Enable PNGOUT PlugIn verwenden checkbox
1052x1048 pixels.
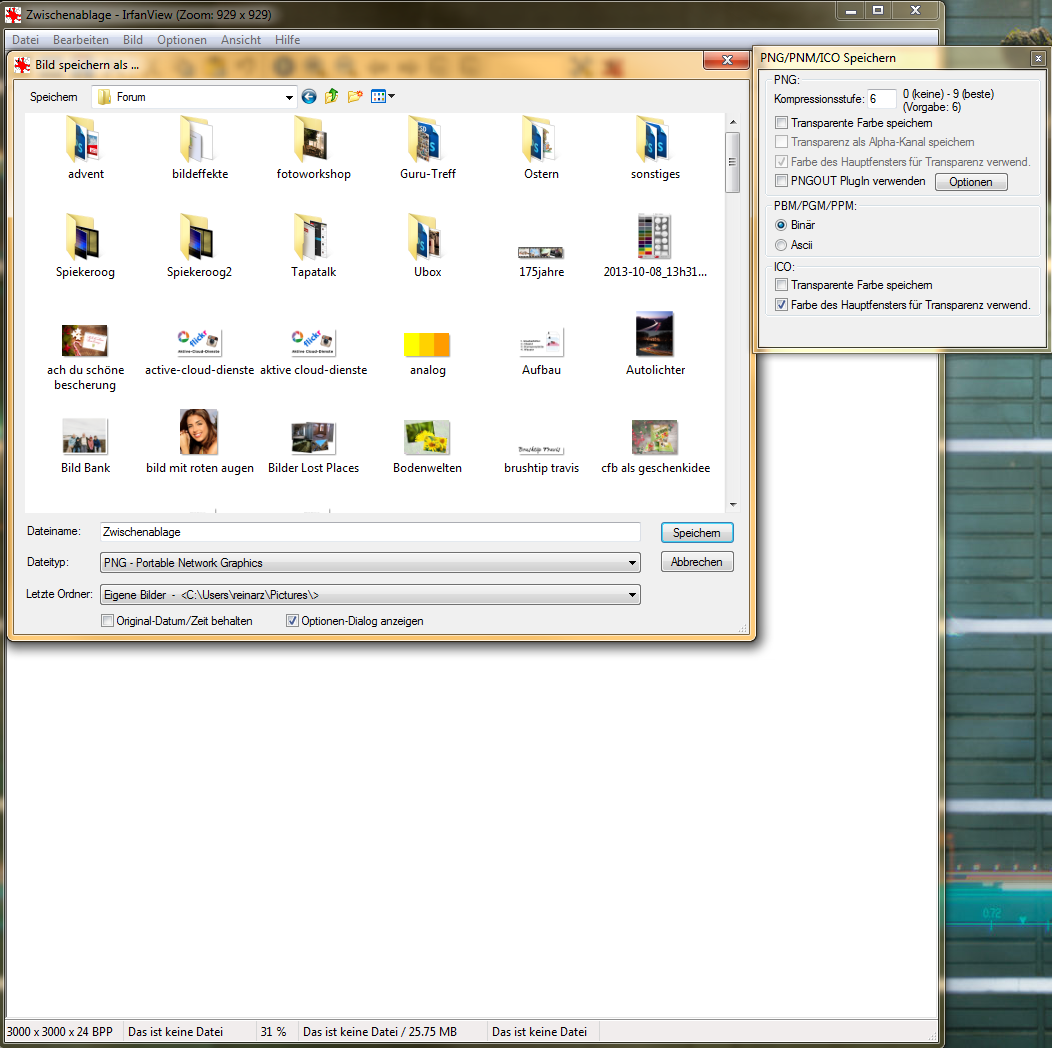click(782, 181)
